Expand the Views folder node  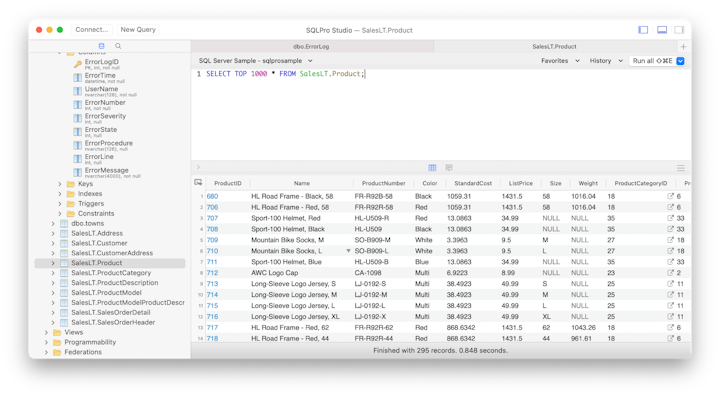coord(46,332)
